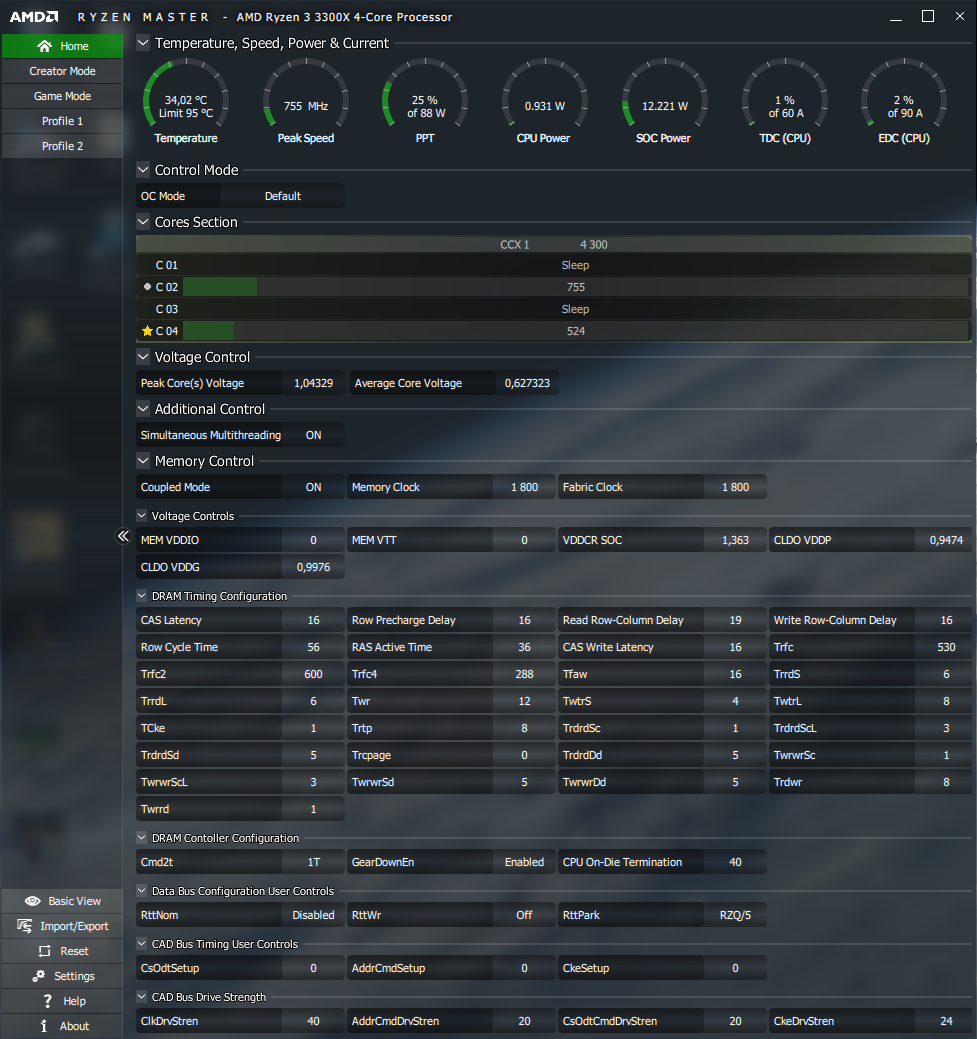Click the C 01 Sleep row
Image resolution: width=977 pixels, height=1039 pixels.
tap(553, 265)
